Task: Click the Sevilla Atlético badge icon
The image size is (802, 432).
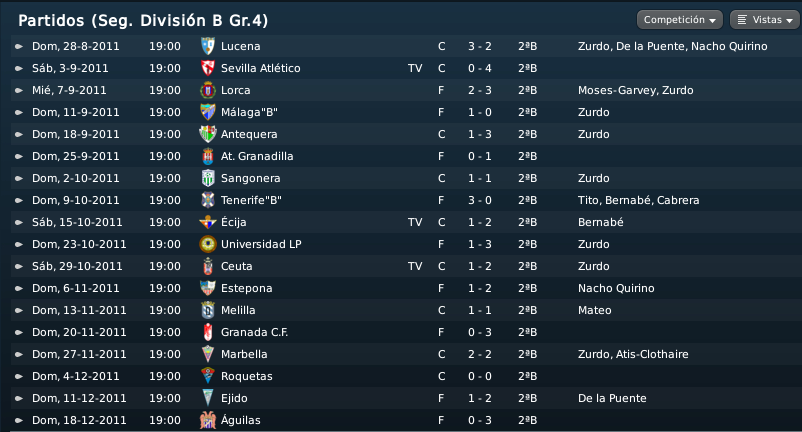Action: click(x=208, y=68)
